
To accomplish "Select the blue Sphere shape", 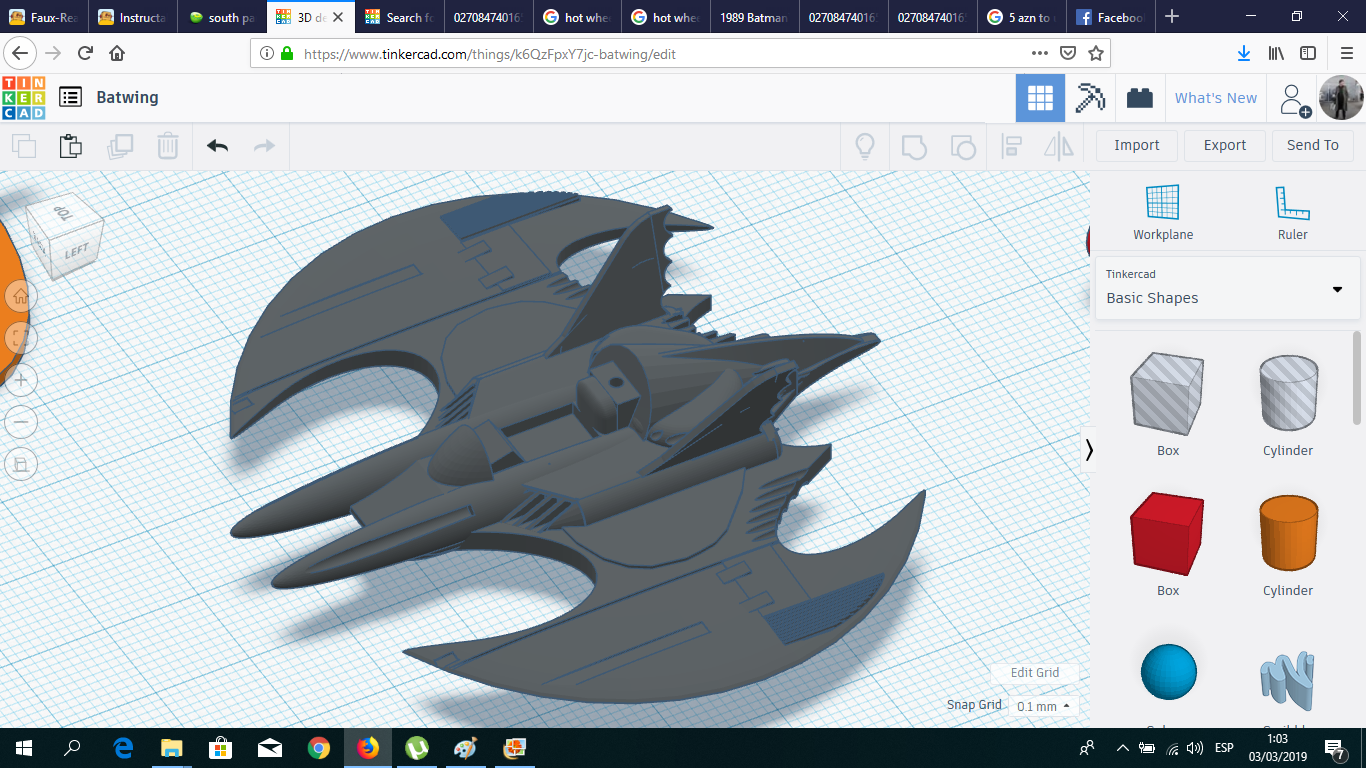I will 1168,672.
